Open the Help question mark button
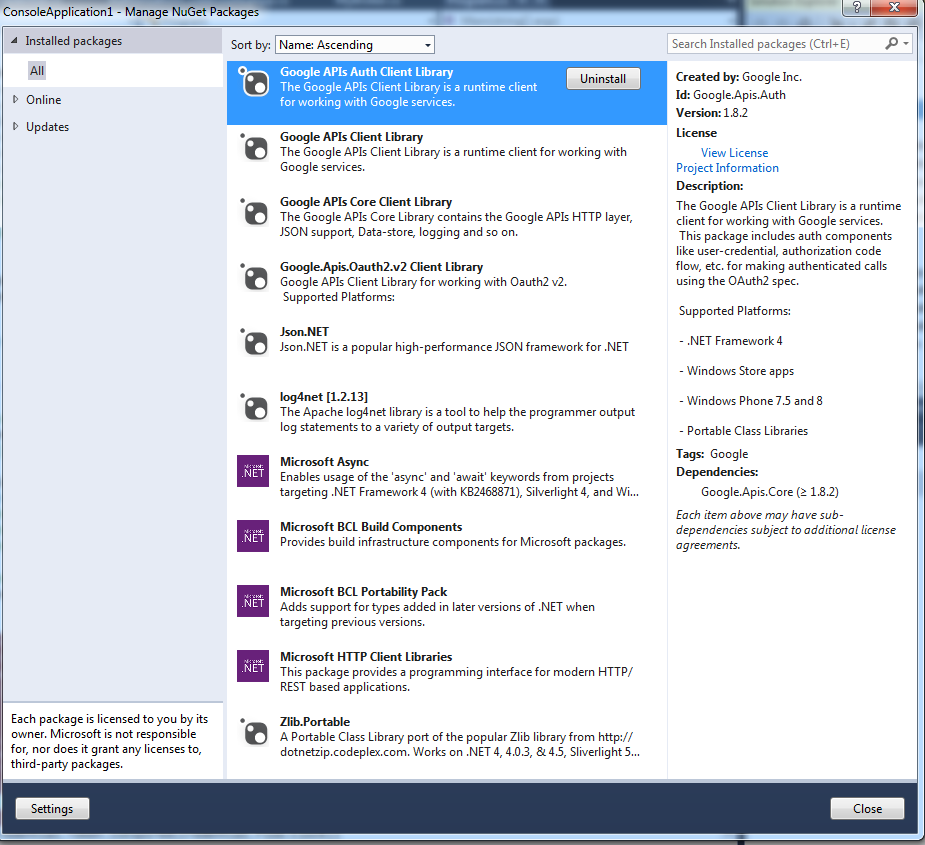 click(x=857, y=8)
